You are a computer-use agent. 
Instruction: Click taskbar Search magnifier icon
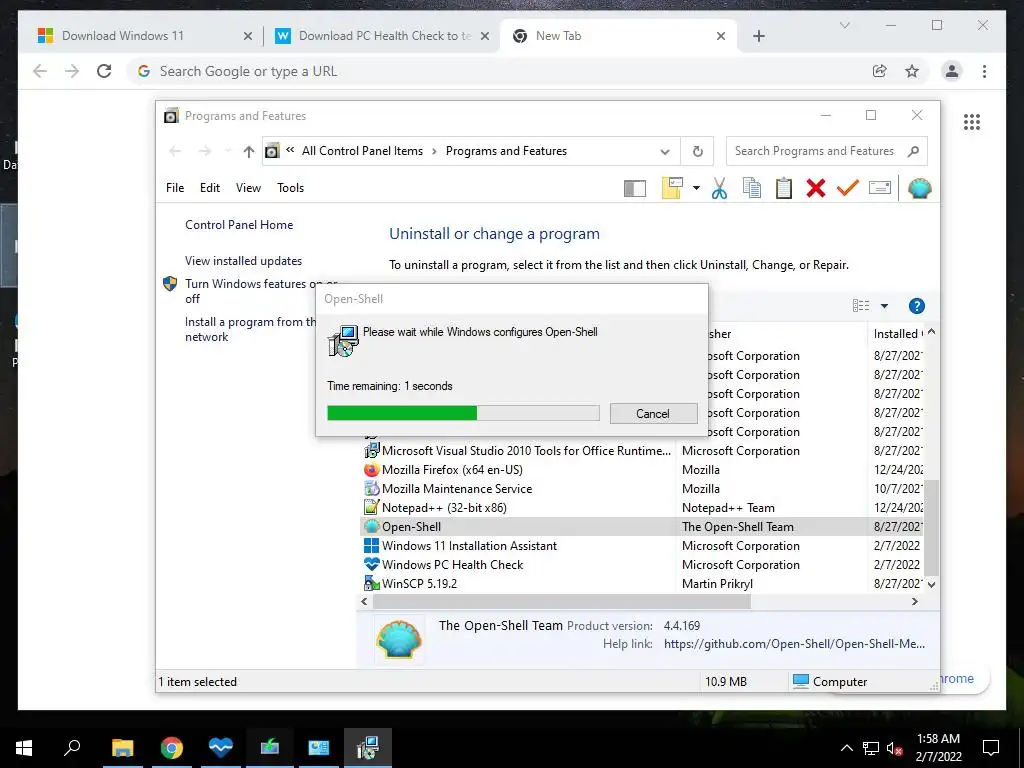72,748
